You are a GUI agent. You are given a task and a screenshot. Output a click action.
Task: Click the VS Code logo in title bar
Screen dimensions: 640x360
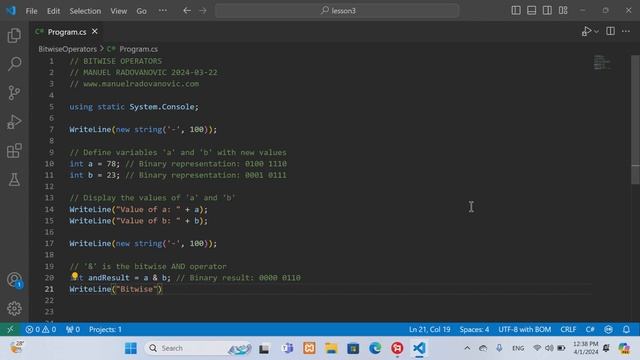coord(11,11)
